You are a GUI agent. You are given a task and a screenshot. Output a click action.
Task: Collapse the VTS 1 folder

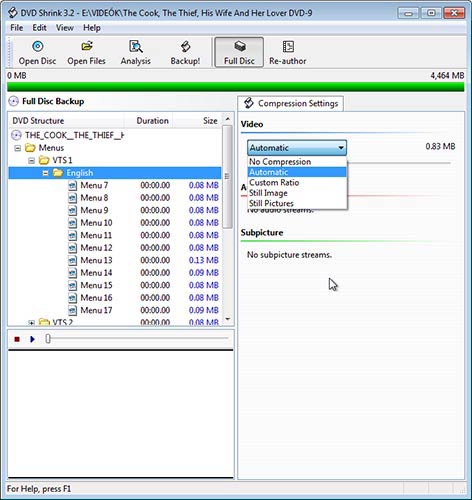click(x=31, y=161)
